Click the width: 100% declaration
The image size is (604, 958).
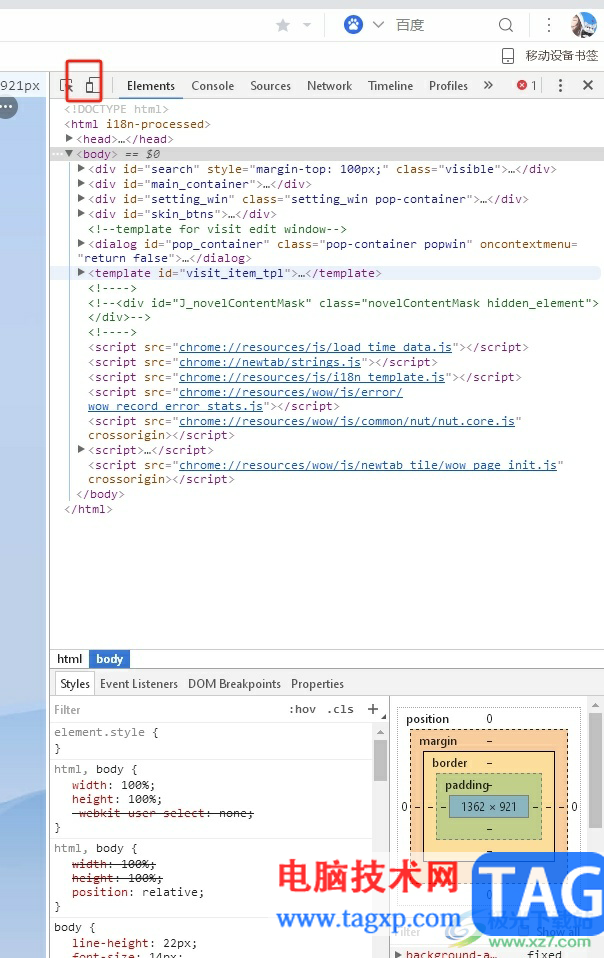coord(113,785)
